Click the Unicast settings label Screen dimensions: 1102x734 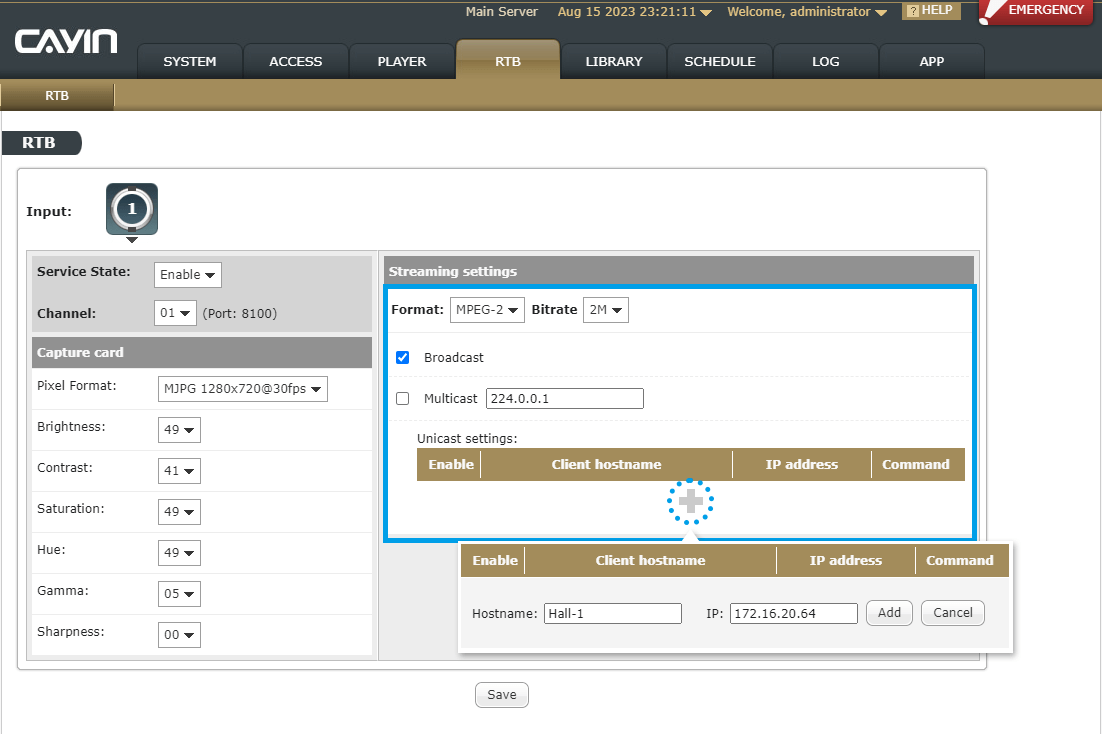467,439
